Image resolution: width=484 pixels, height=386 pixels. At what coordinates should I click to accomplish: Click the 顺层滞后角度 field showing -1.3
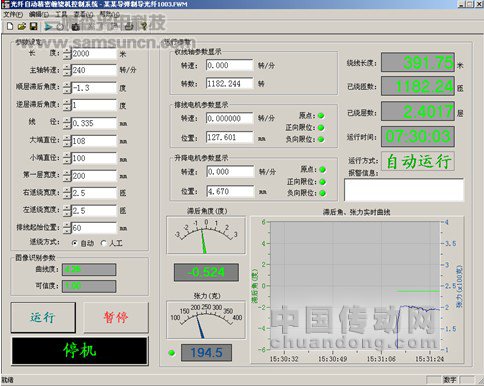(94, 88)
